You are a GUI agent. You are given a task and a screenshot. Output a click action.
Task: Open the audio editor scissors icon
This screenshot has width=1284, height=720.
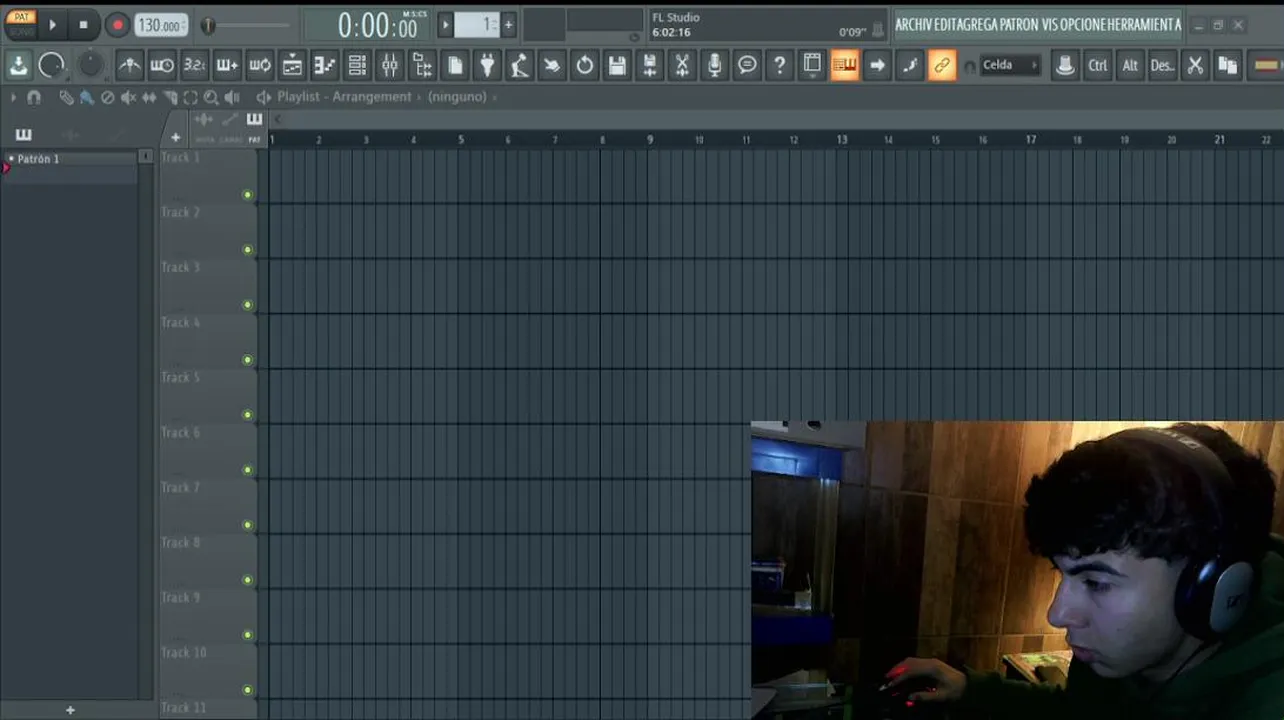tap(682, 65)
